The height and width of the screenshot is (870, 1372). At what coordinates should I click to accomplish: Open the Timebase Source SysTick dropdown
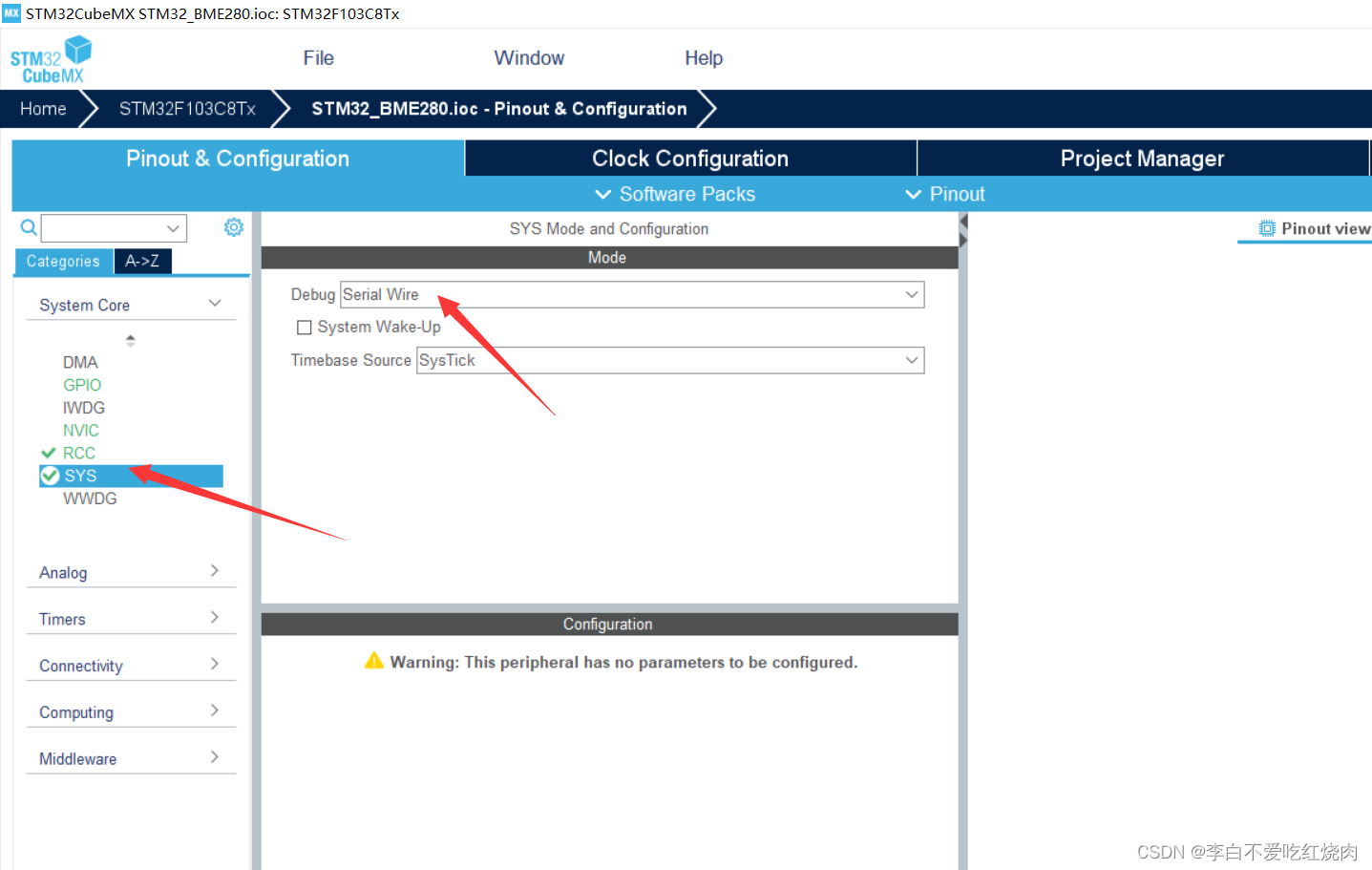point(670,360)
